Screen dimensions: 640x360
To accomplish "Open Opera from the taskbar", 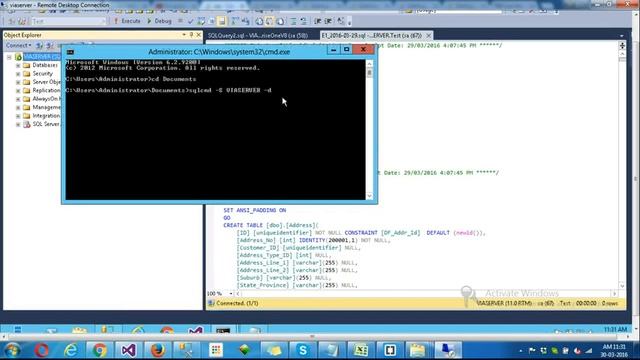I will (x=42, y=350).
